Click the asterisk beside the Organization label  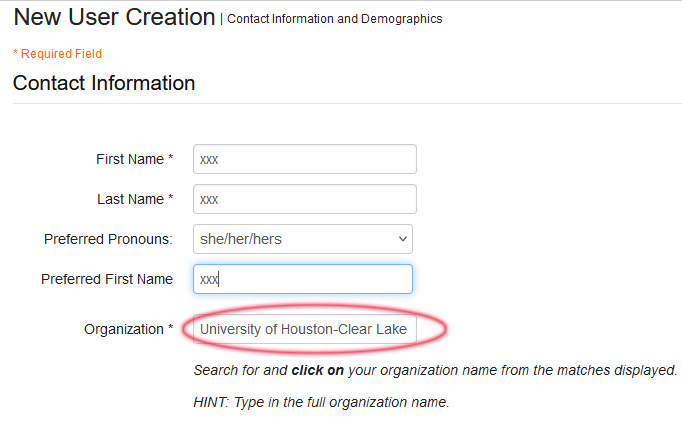170,329
